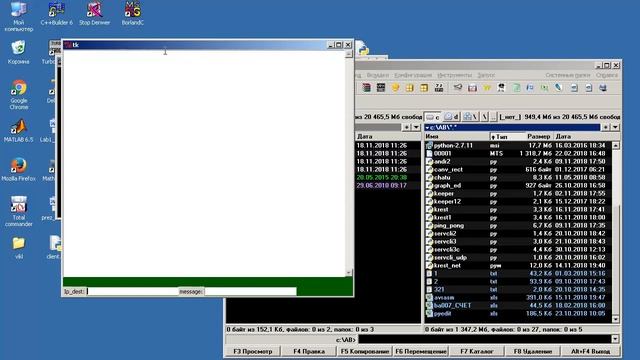Click the red archive icon in Total Commander toolbar
The image size is (640, 360).
click(366, 88)
